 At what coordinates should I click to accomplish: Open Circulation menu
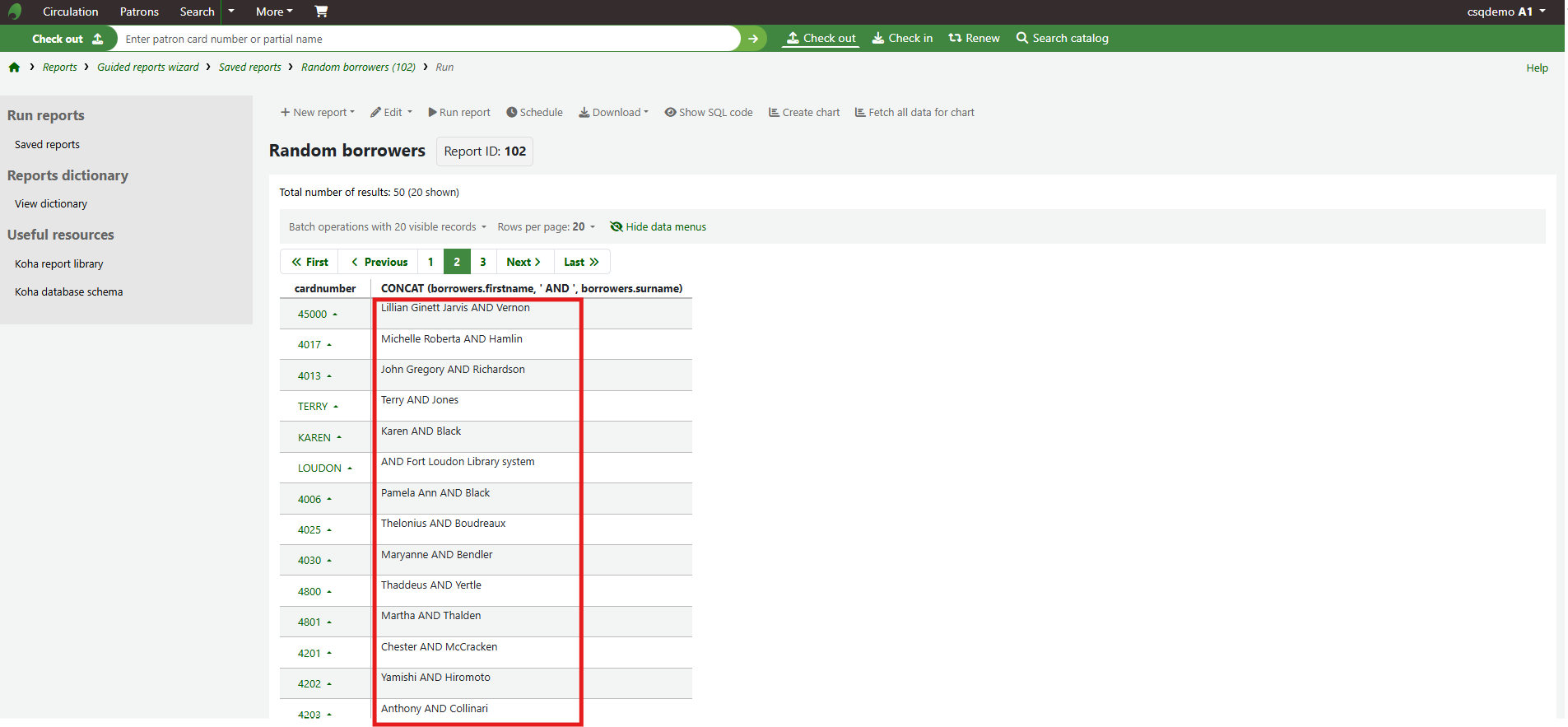[x=70, y=12]
